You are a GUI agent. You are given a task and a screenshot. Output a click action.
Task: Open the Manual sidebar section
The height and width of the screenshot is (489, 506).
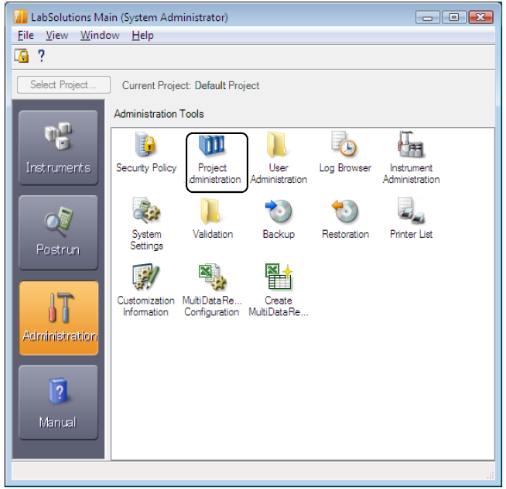58,402
